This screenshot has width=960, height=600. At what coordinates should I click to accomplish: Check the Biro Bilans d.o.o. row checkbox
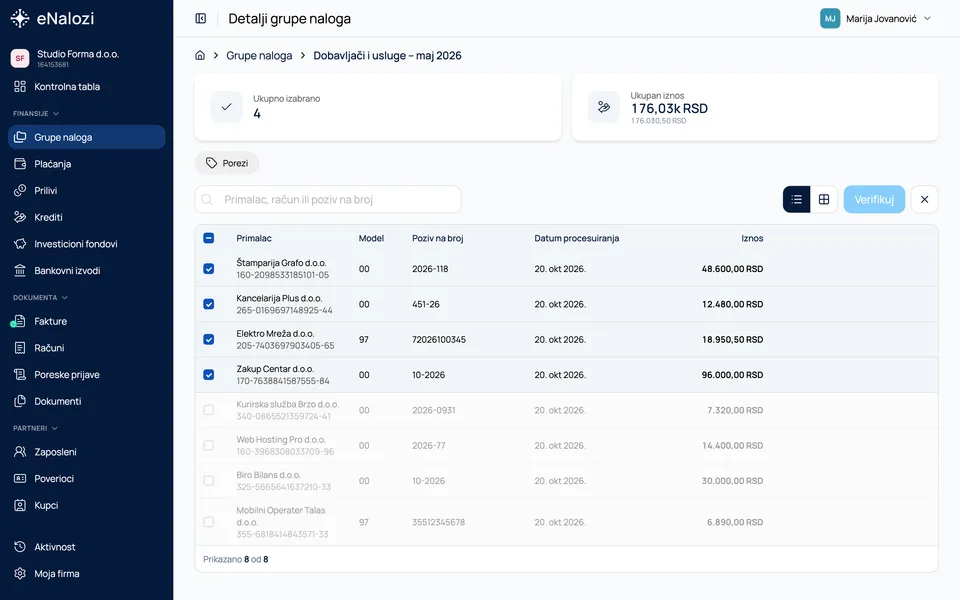pos(209,481)
